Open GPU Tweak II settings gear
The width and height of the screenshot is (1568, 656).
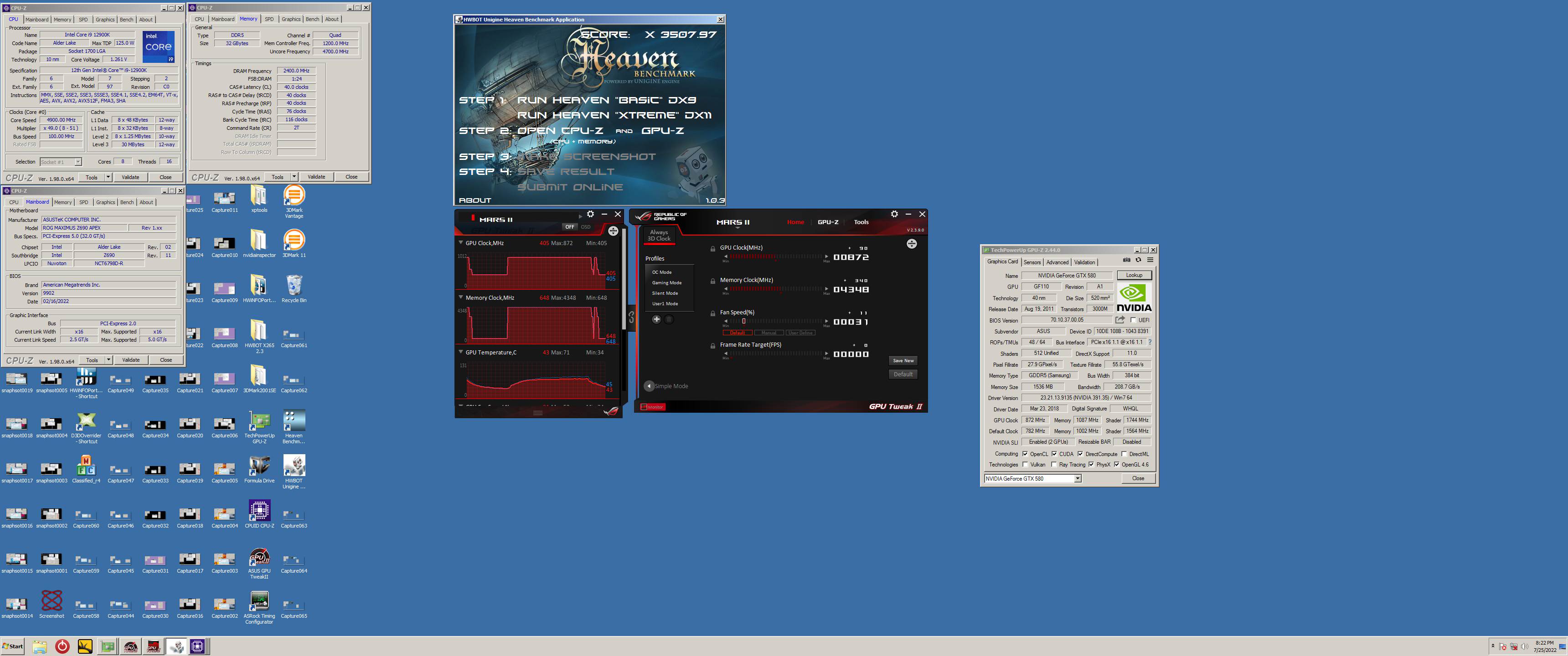tap(894, 214)
